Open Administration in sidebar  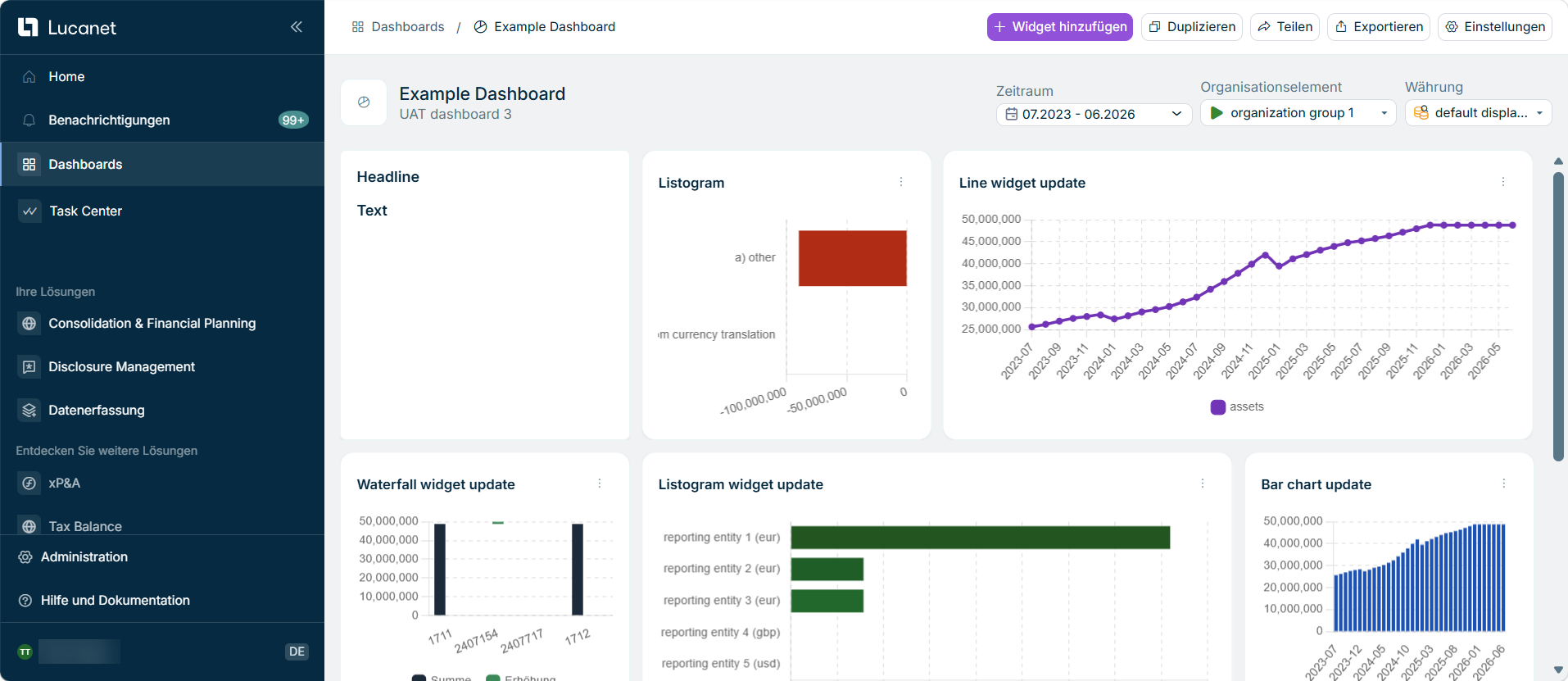pyautogui.click(x=162, y=556)
